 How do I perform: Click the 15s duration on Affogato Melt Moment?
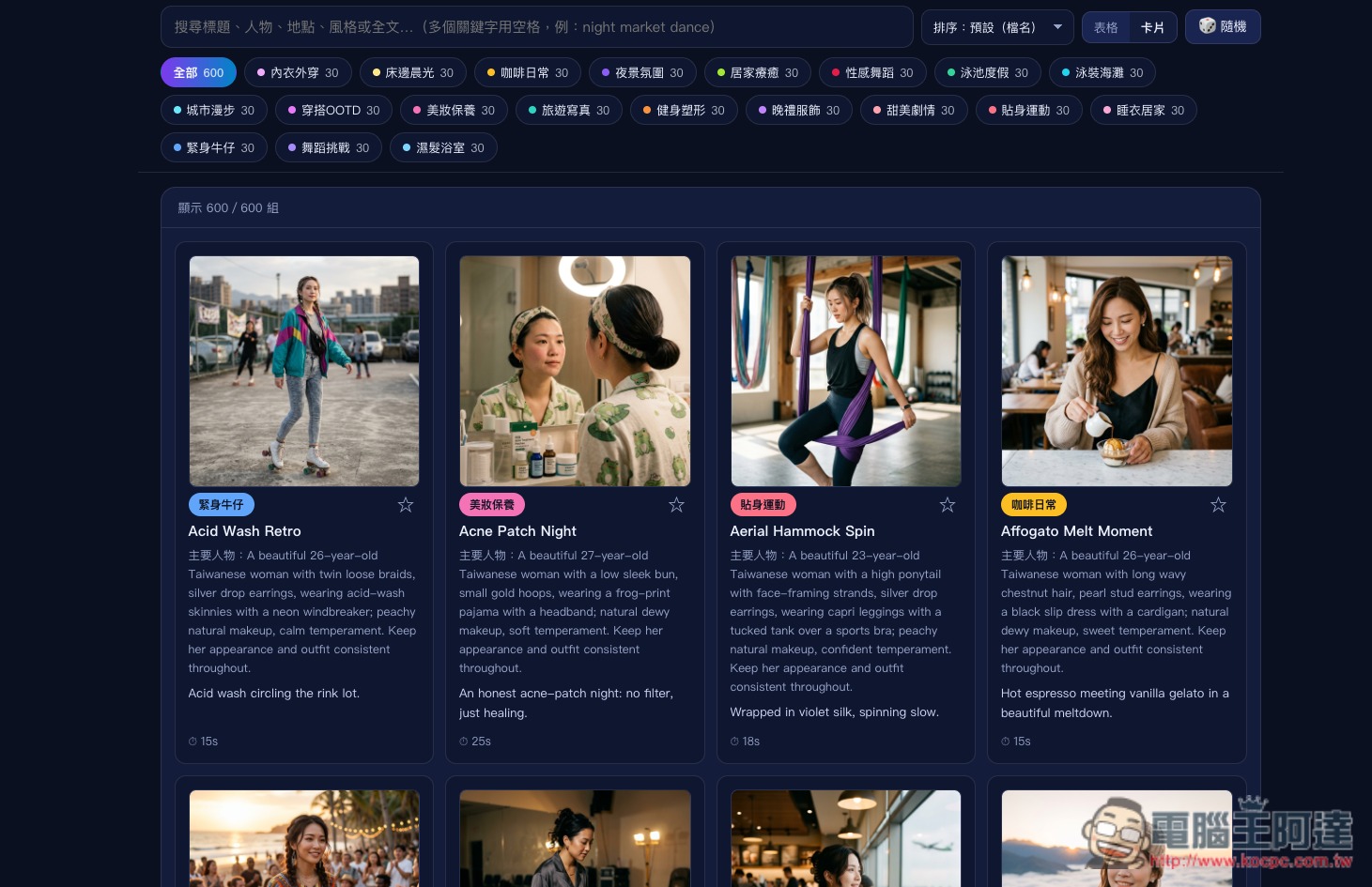(x=1016, y=742)
